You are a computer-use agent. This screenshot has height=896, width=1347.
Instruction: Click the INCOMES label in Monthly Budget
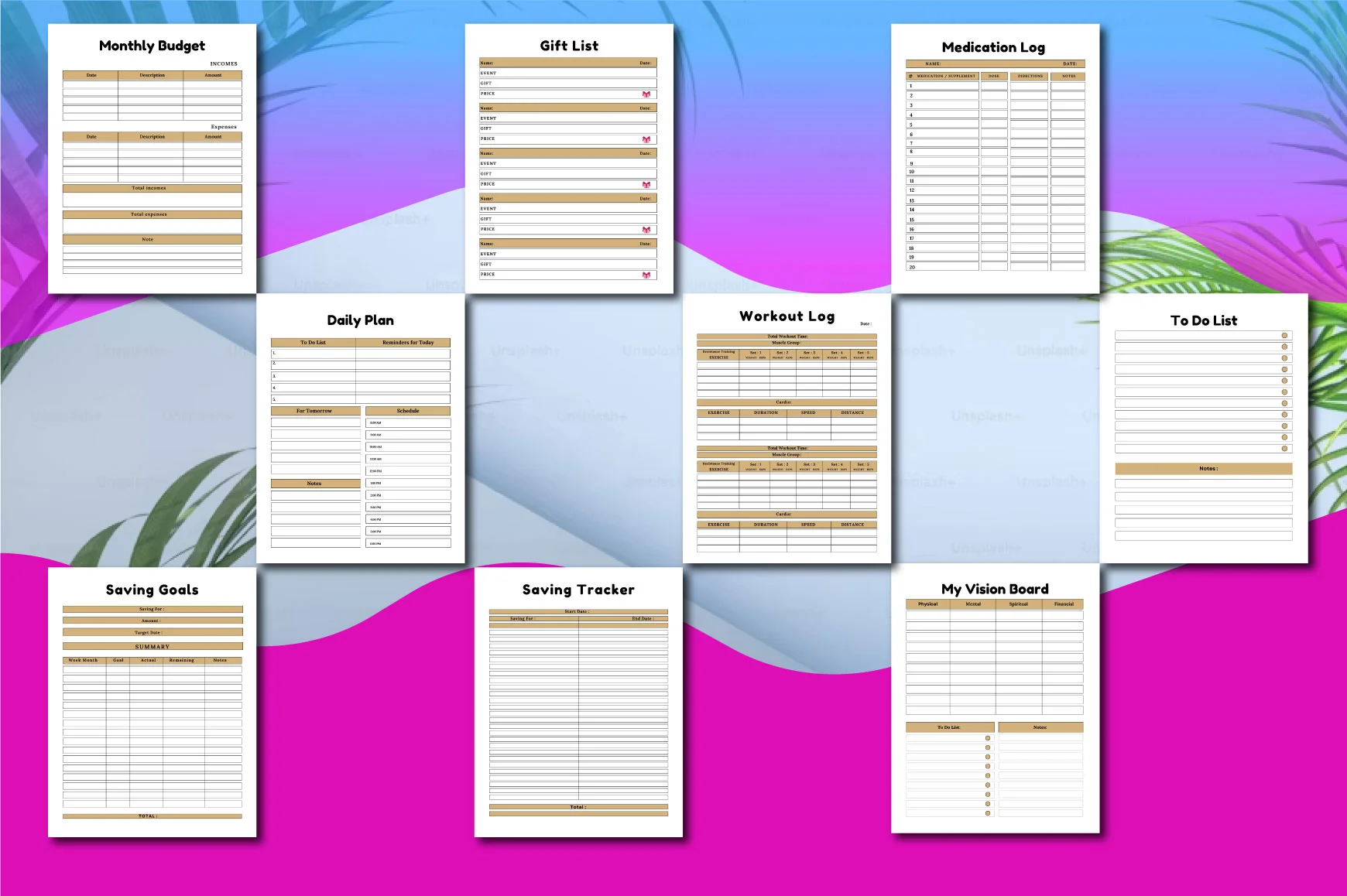pyautogui.click(x=224, y=64)
